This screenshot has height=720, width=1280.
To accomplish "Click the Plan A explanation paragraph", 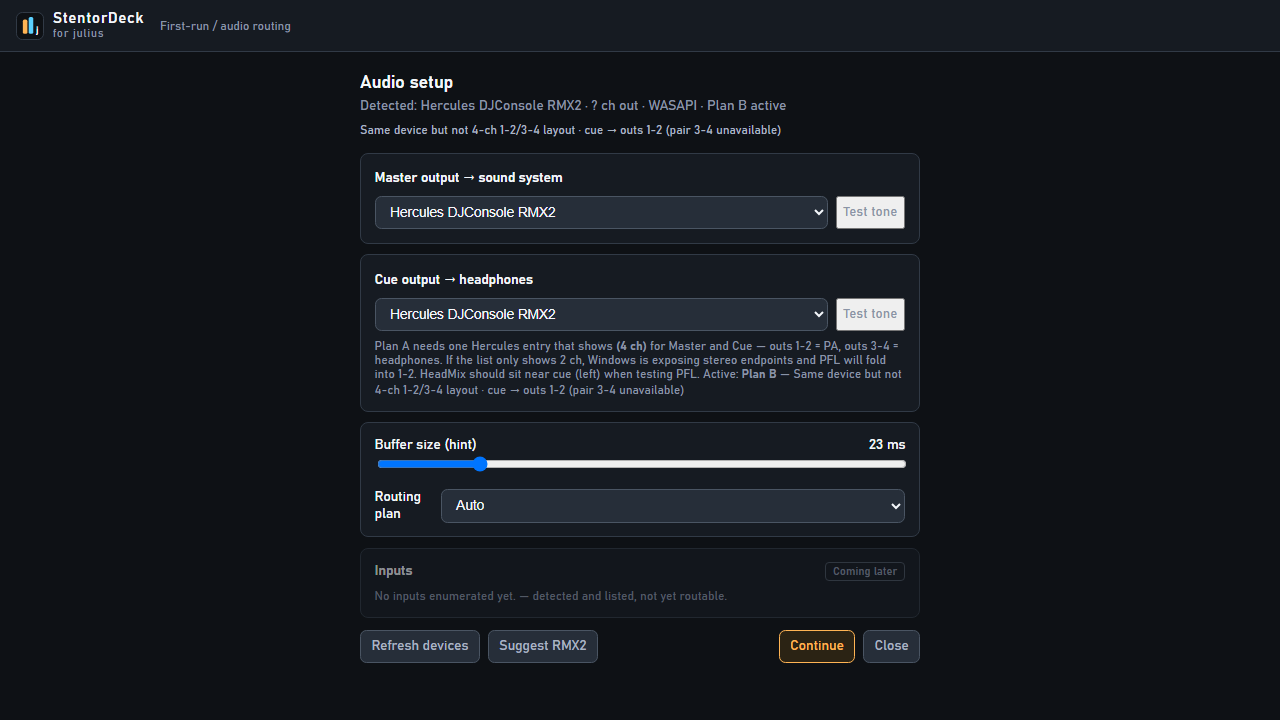I will click(640, 368).
